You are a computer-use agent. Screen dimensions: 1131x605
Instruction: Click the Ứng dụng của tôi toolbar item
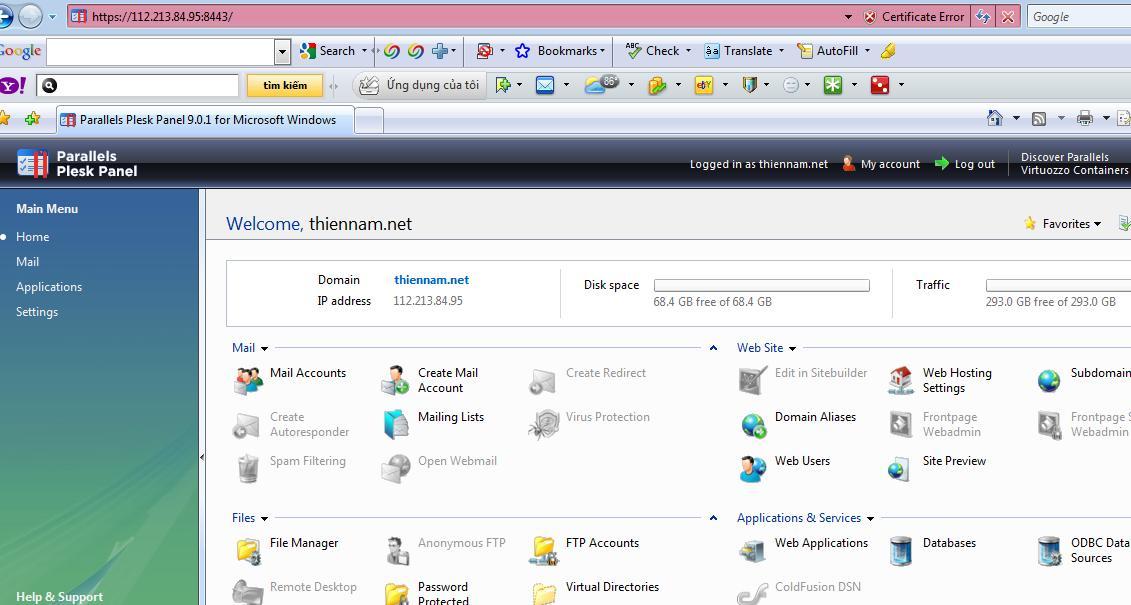tap(419, 85)
